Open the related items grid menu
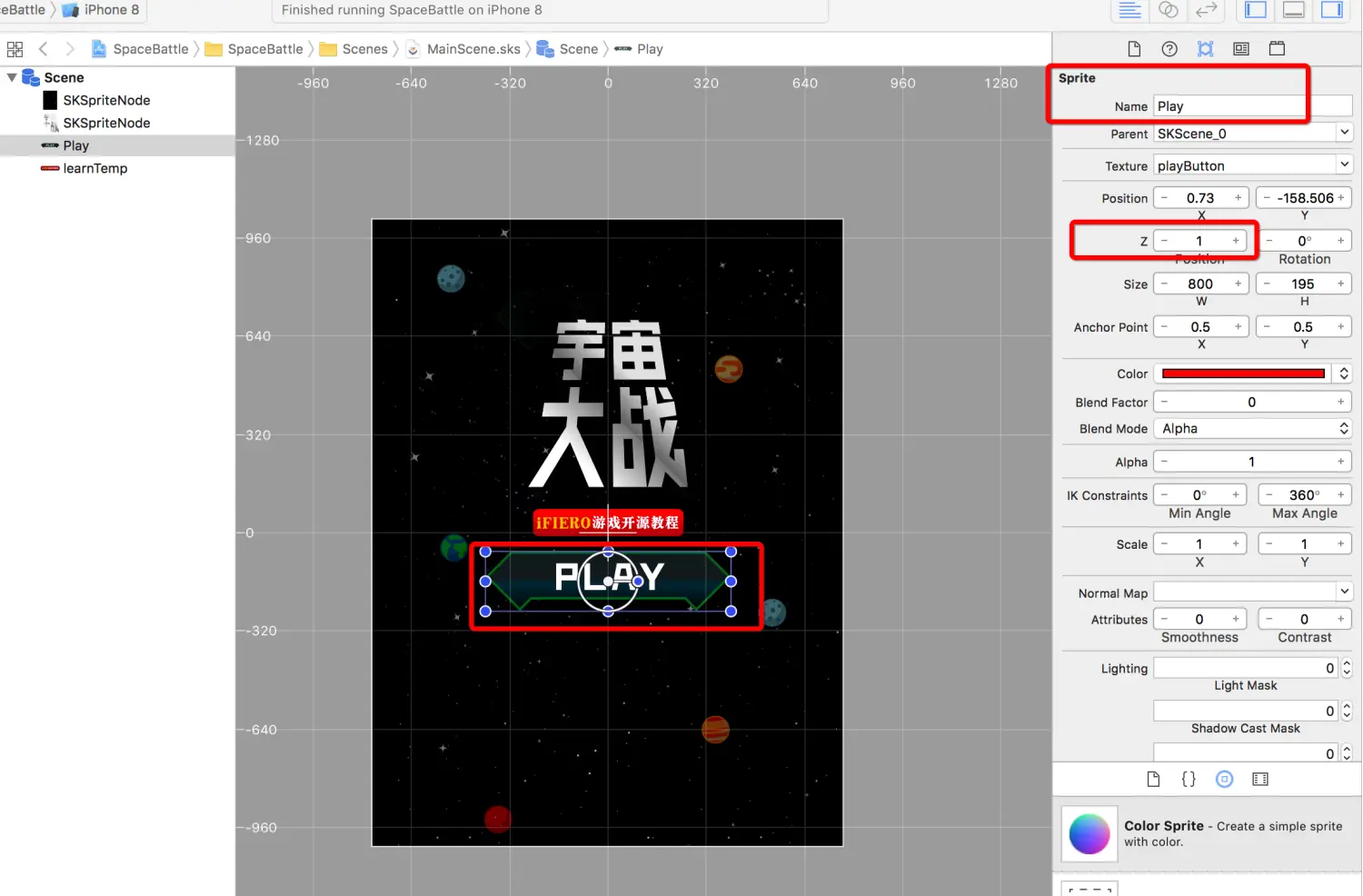Viewport: 1363px width, 896px height. click(x=15, y=49)
